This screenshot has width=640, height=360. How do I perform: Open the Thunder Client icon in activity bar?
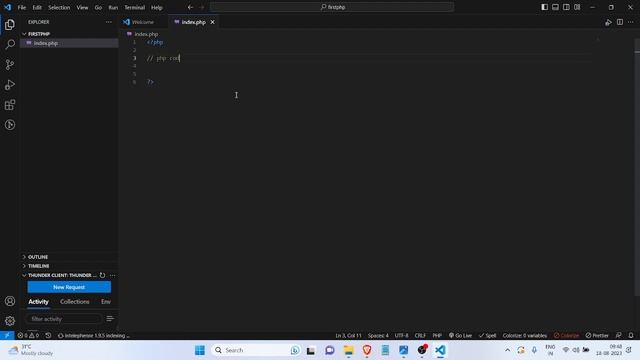10,125
